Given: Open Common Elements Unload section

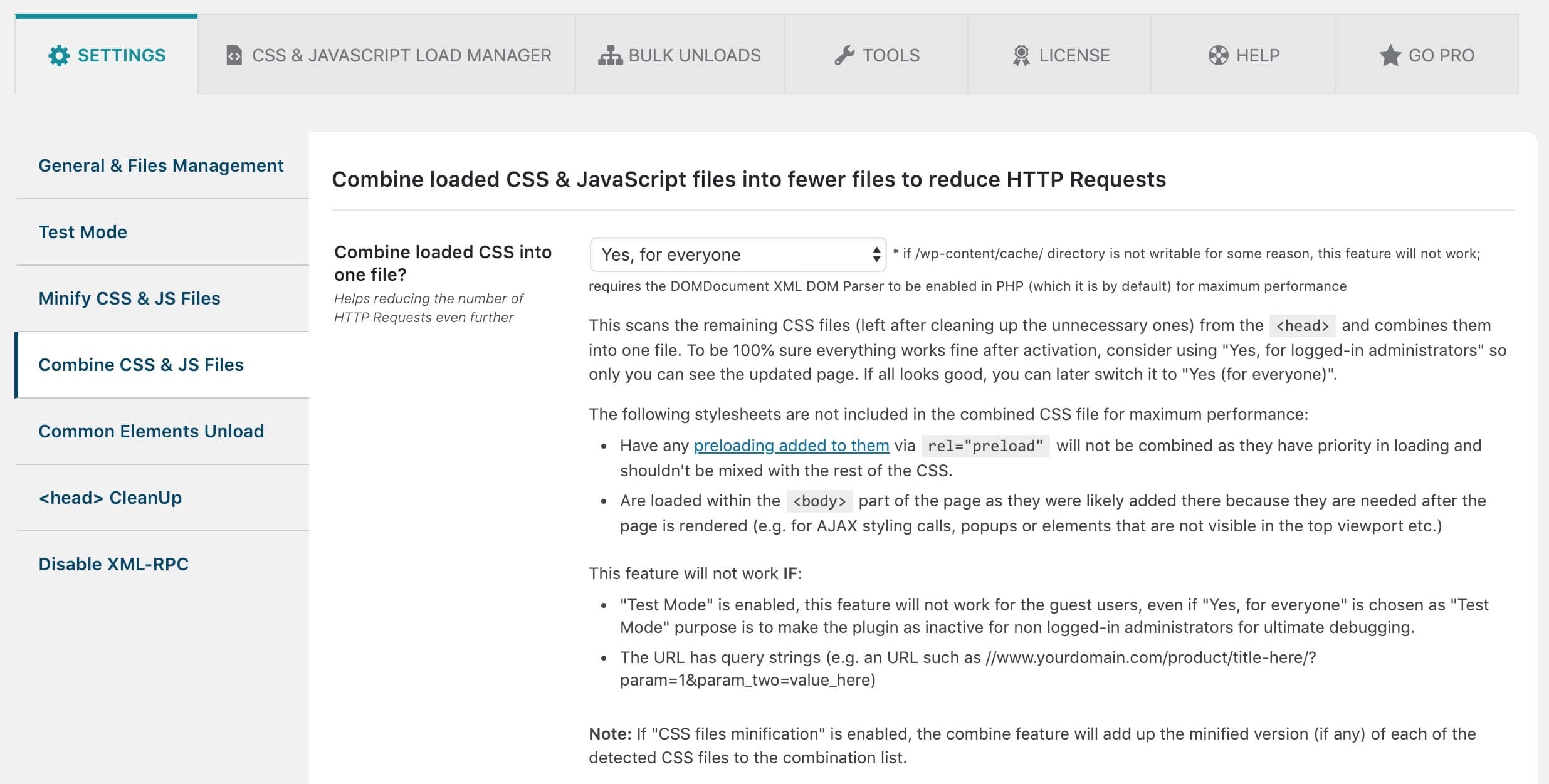Looking at the screenshot, I should click(x=151, y=431).
